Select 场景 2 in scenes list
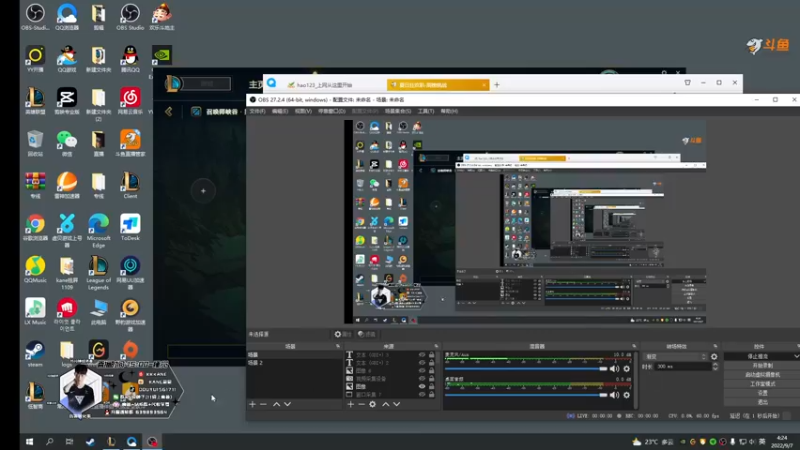This screenshot has width=800, height=450. tap(294, 363)
